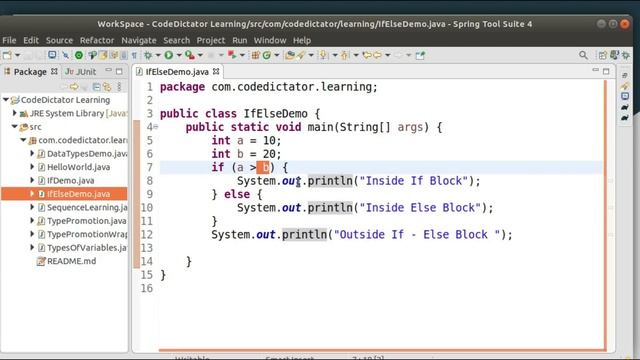Open the Run configurations dropdown arrow

click(179, 55)
